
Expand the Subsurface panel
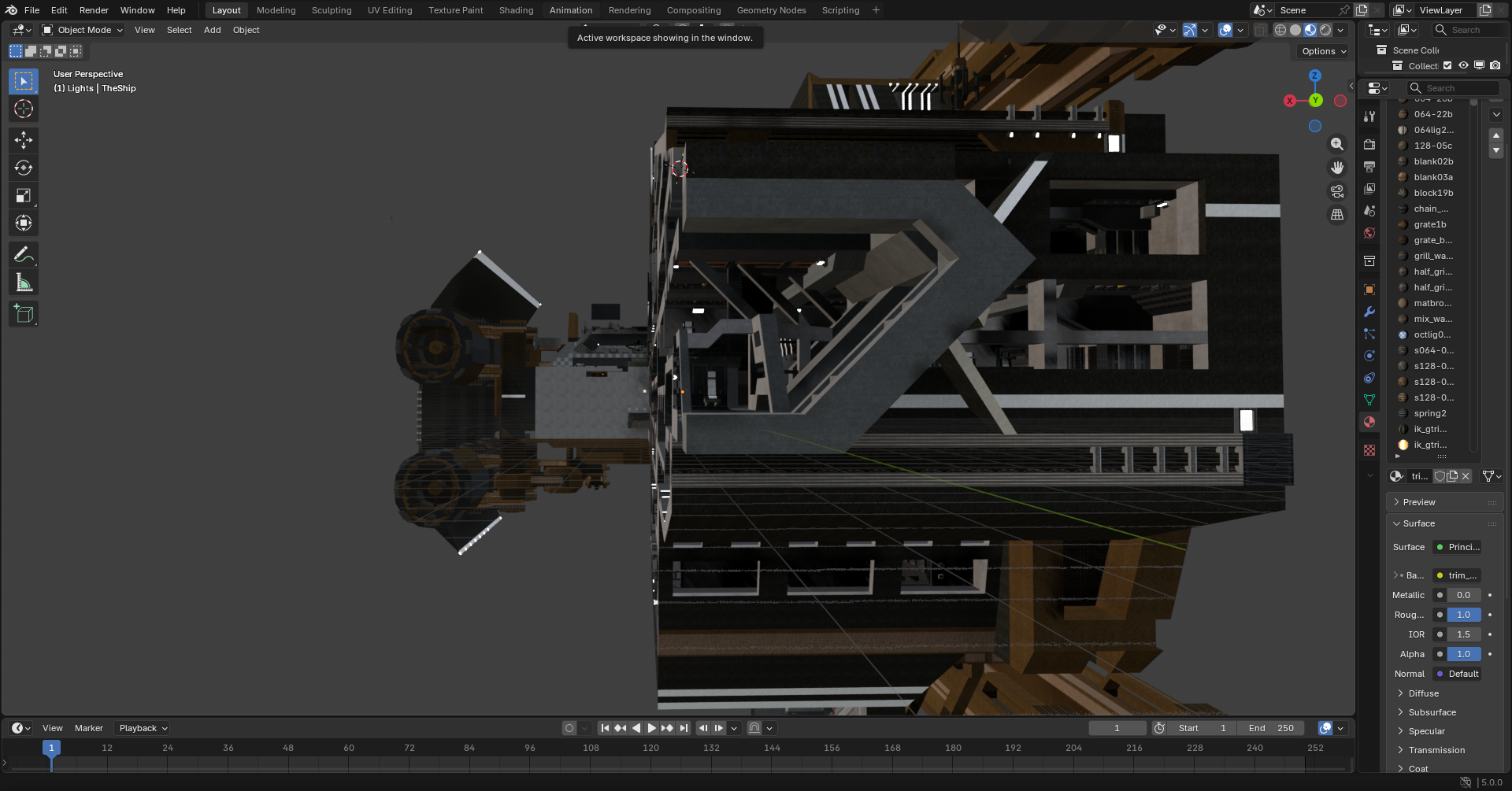tap(1432, 712)
